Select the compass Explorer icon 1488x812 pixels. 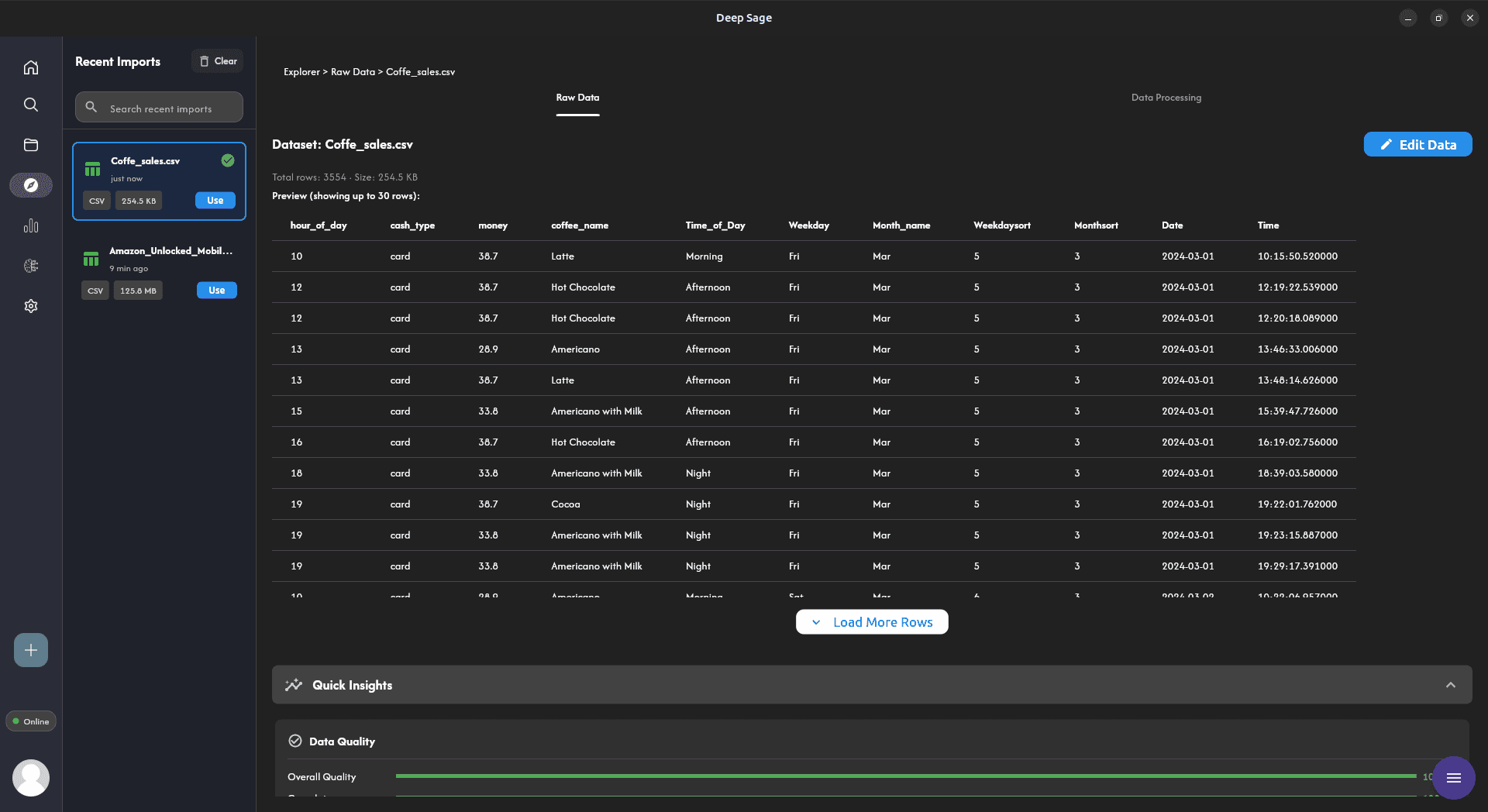click(31, 185)
